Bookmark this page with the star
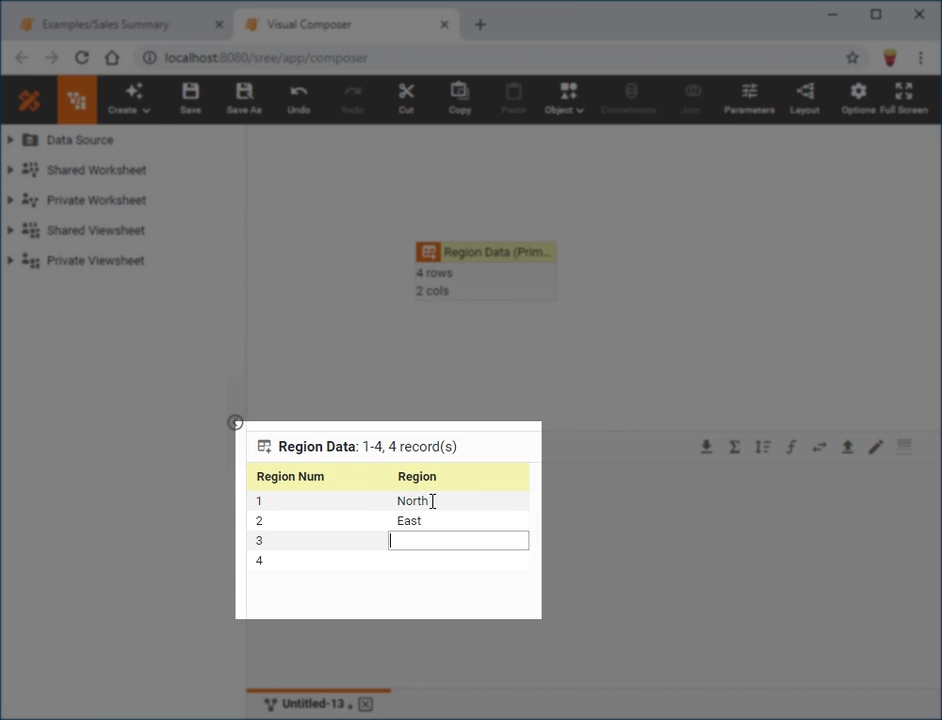This screenshot has width=942, height=720. click(852, 58)
